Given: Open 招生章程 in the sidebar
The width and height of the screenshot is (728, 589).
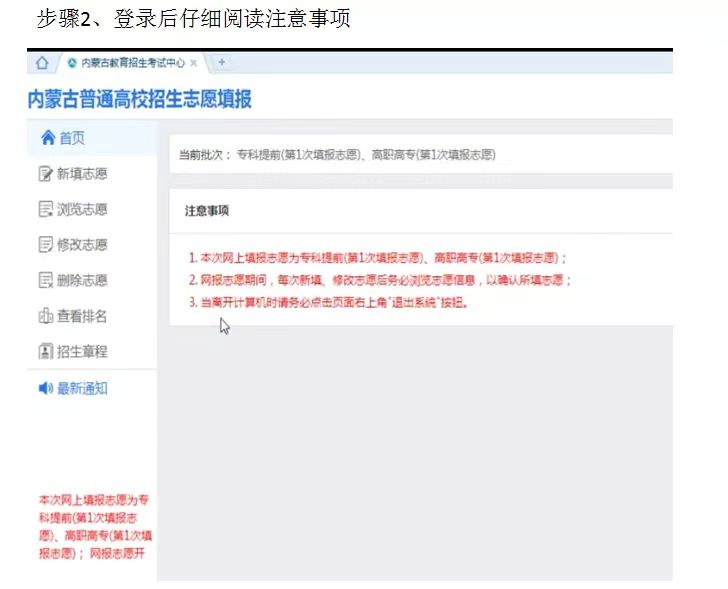Looking at the screenshot, I should click(x=81, y=352).
